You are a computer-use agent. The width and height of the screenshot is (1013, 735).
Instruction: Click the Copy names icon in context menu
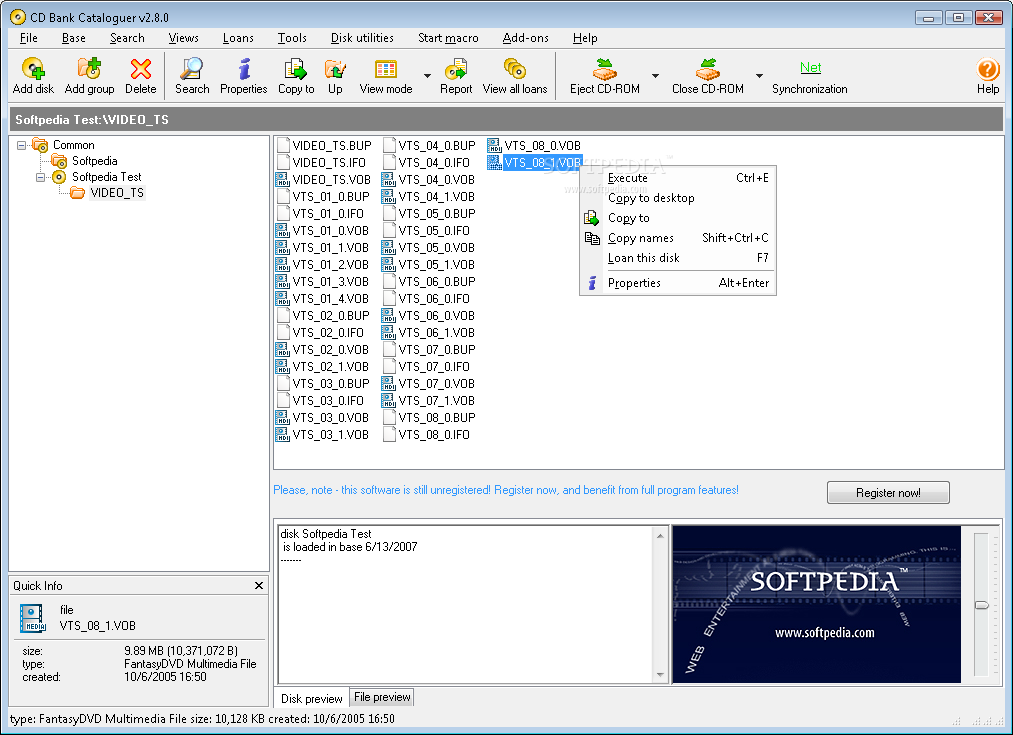pos(592,238)
